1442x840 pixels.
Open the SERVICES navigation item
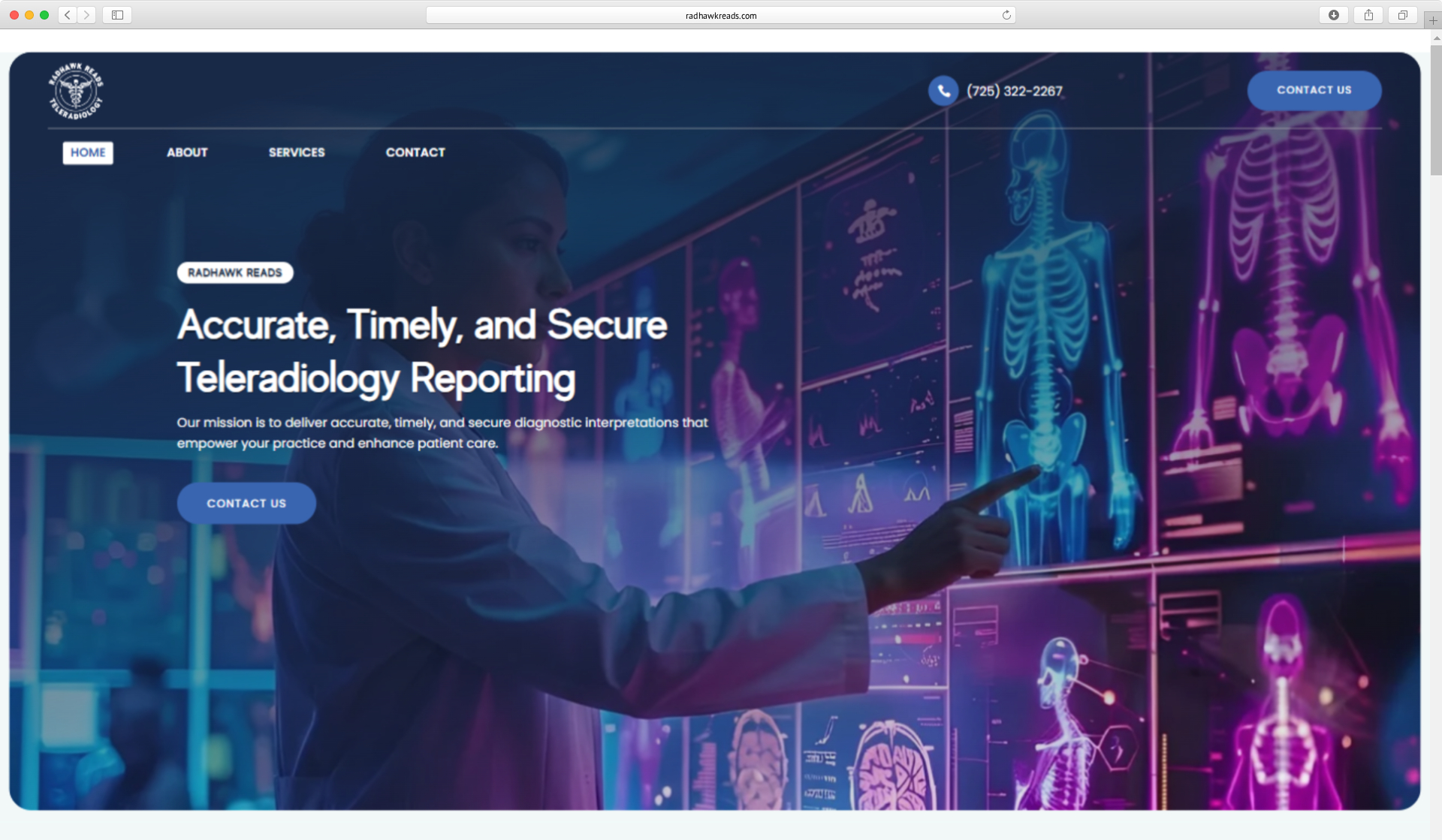(297, 152)
